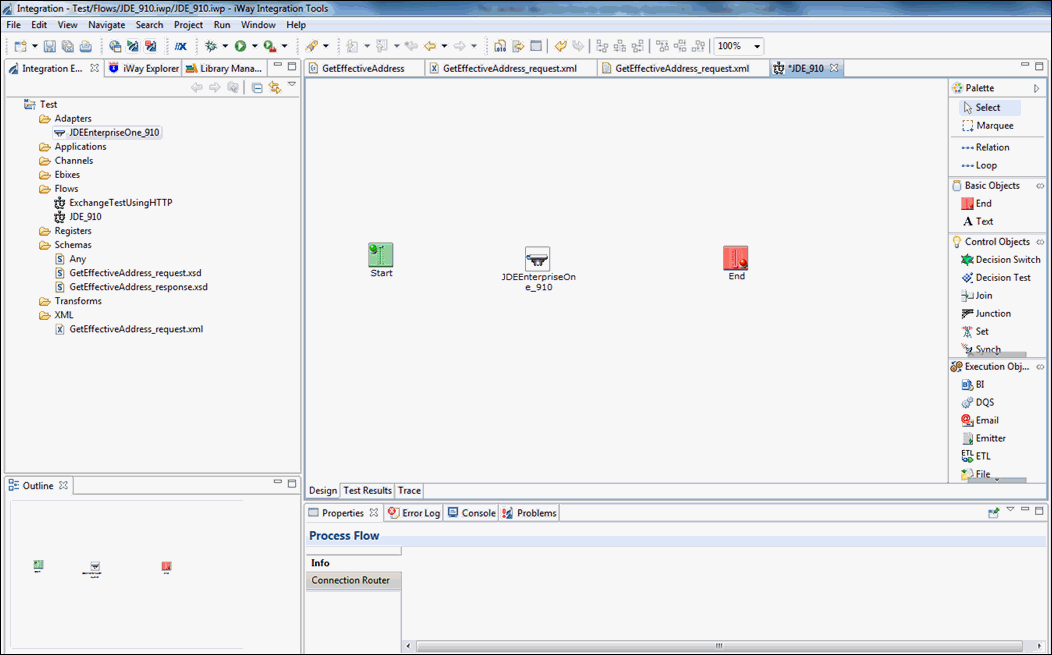Close the JDE_910 editor tab
The height and width of the screenshot is (655, 1052).
pyautogui.click(x=834, y=68)
